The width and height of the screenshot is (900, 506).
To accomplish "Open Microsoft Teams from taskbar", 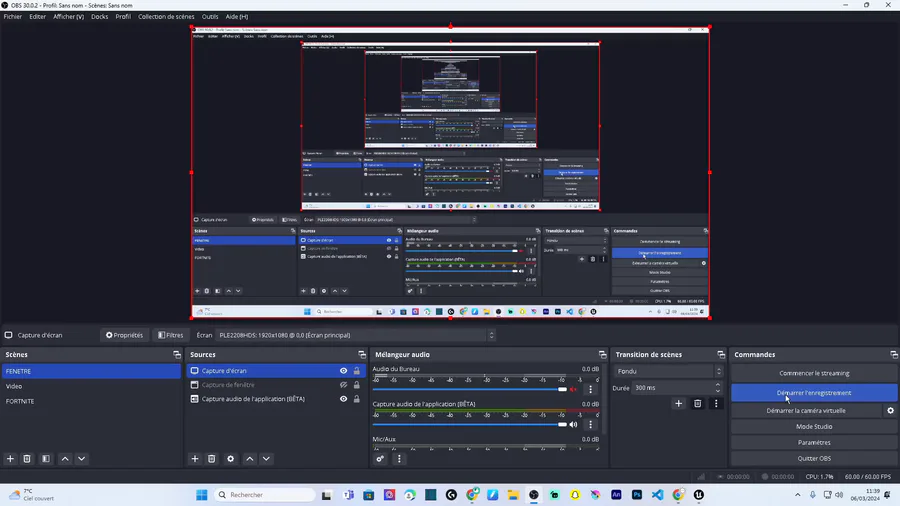I will tap(348, 495).
